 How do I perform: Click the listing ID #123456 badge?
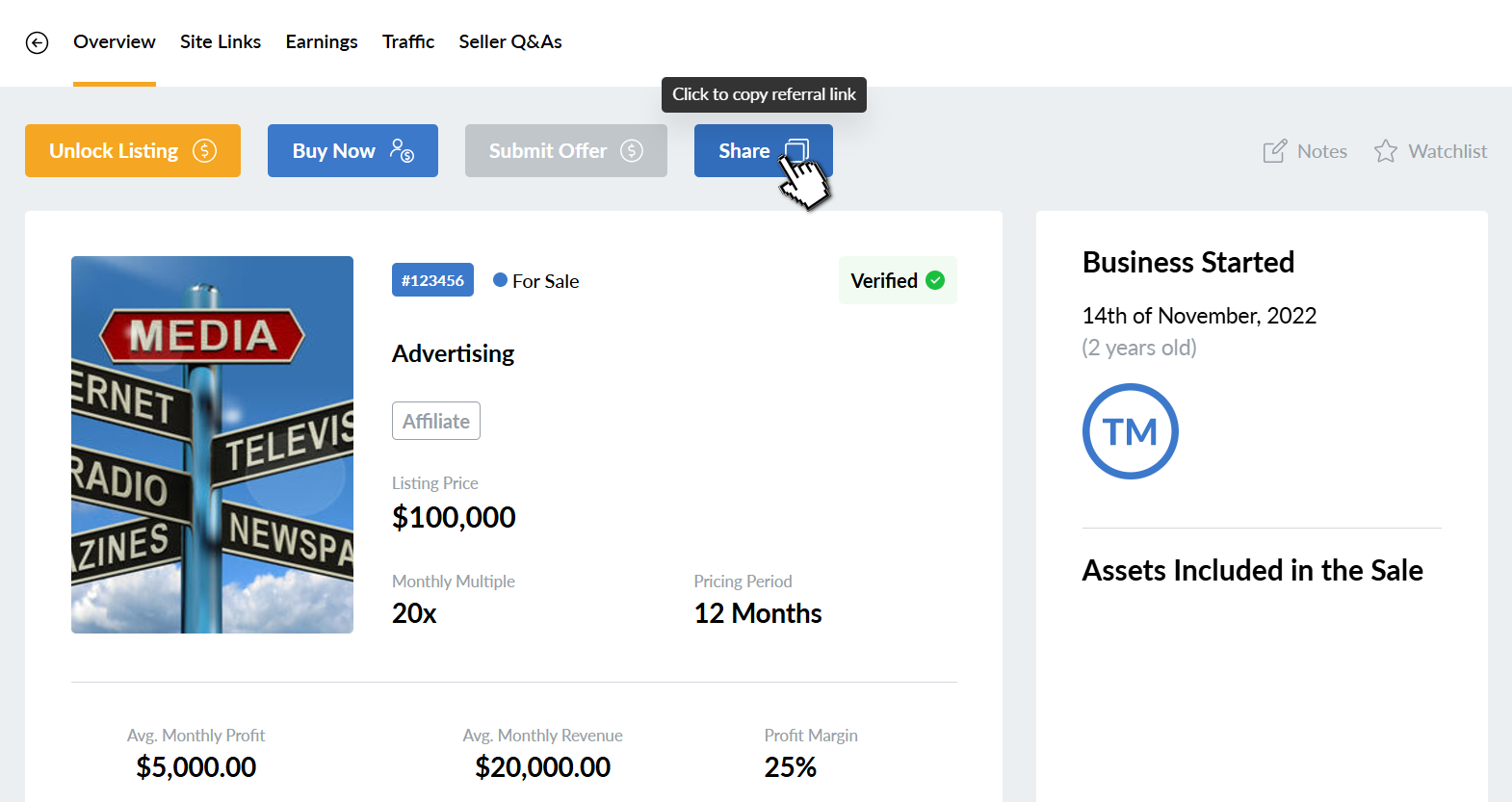[x=432, y=280]
